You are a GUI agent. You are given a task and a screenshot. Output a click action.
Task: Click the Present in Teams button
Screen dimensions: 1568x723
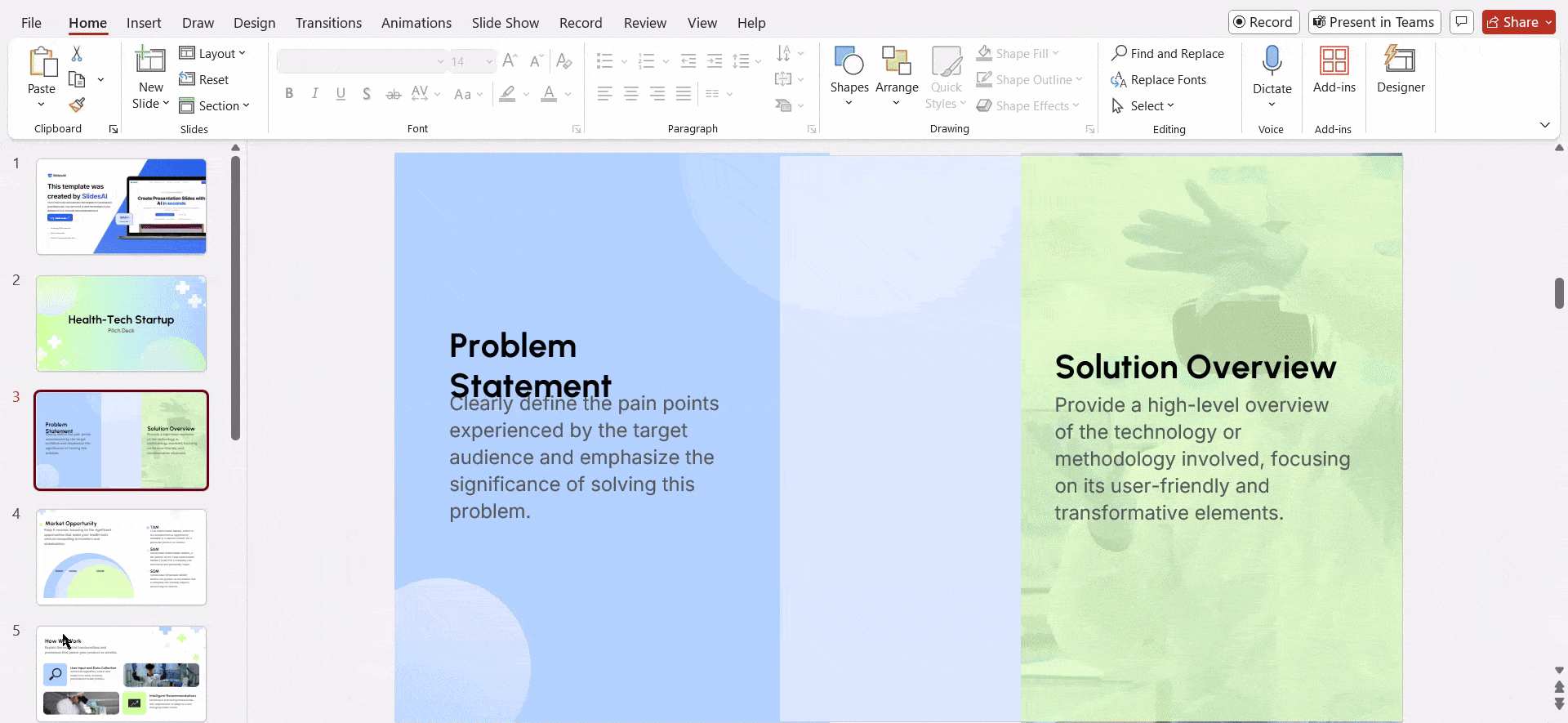(x=1374, y=22)
